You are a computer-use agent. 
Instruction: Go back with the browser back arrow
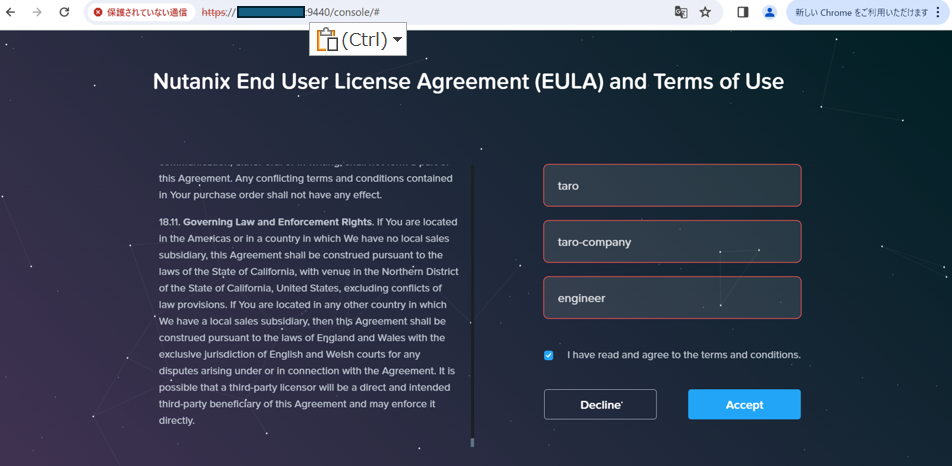(11, 12)
